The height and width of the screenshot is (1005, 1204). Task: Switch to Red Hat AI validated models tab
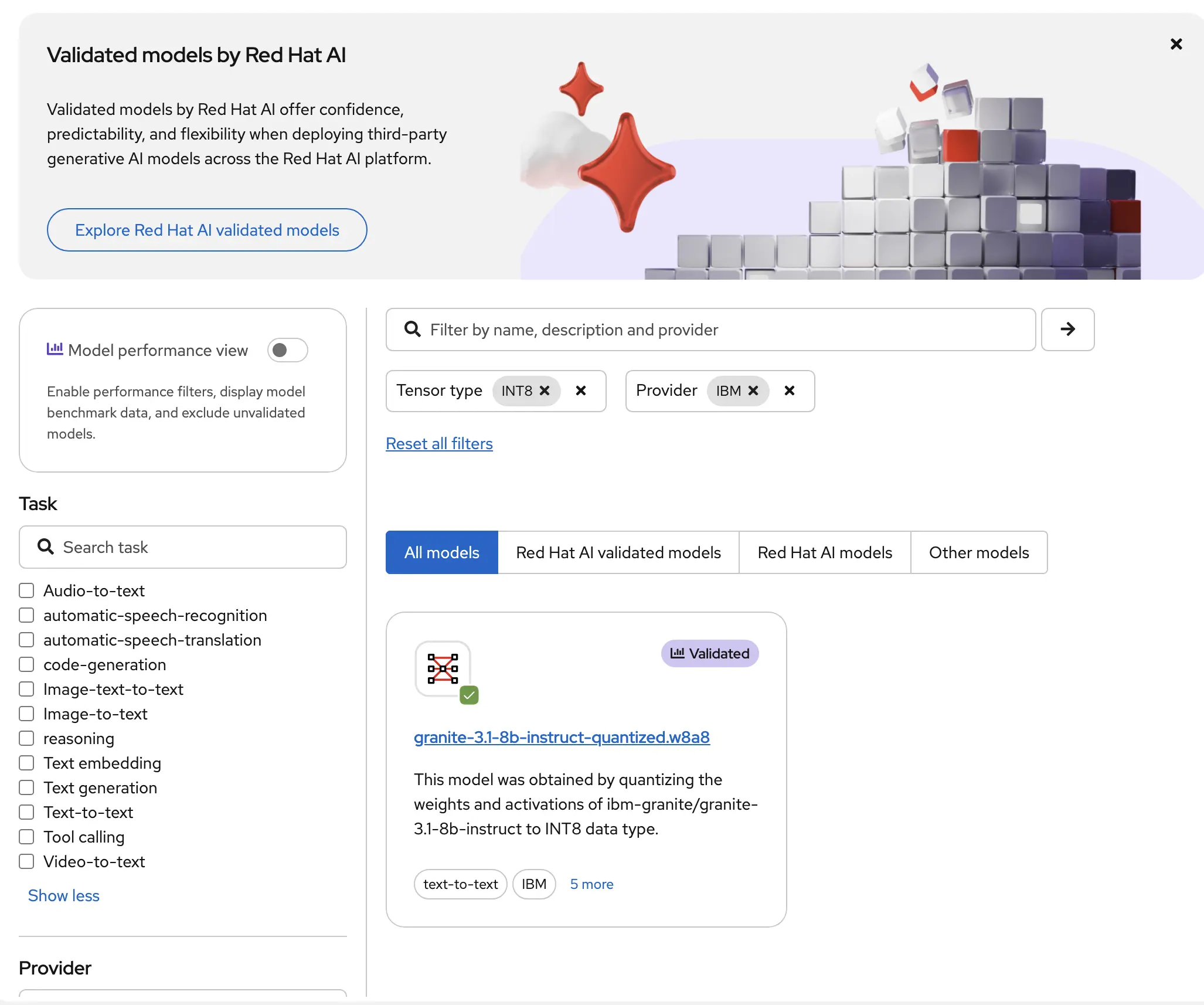(x=618, y=552)
